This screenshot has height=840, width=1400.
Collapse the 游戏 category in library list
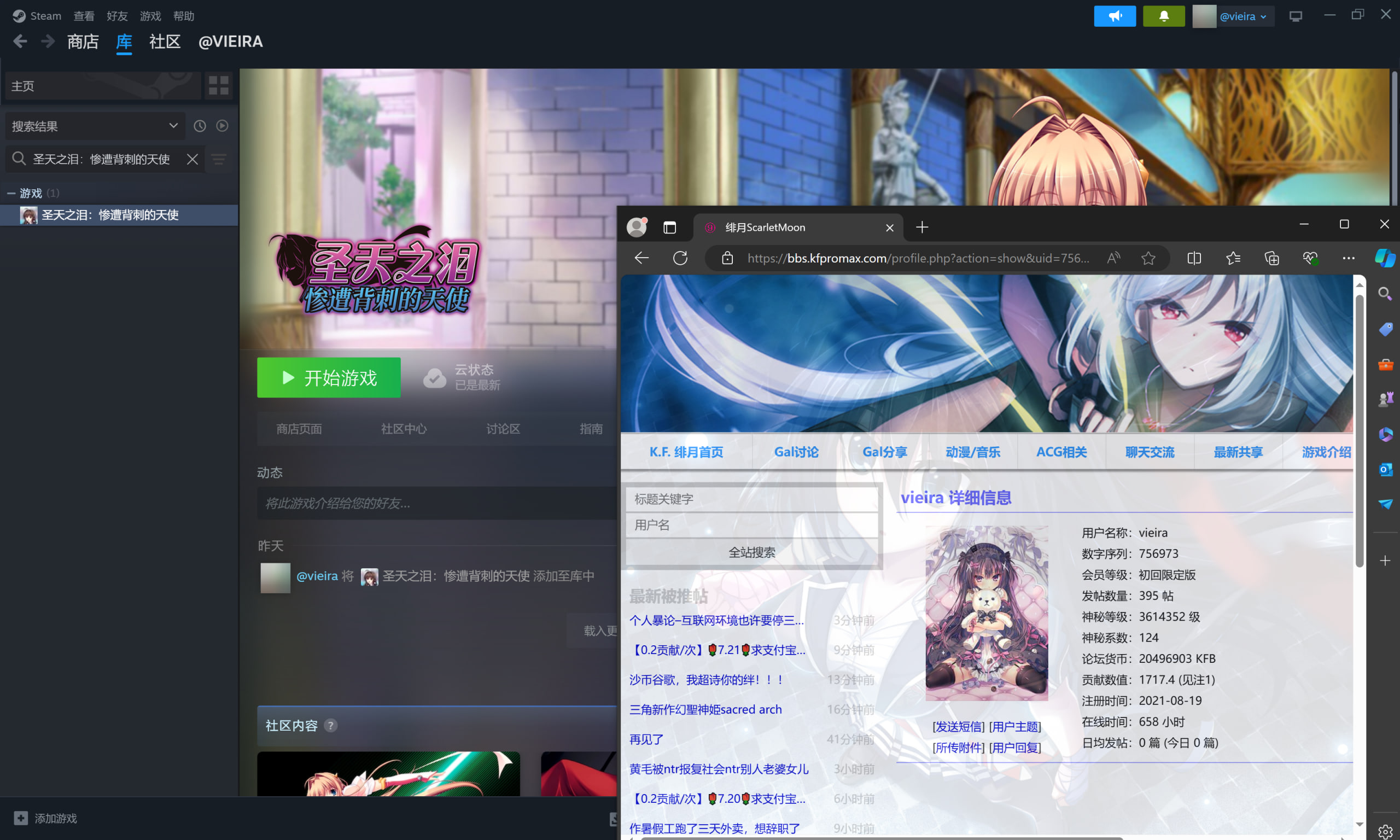pos(11,194)
